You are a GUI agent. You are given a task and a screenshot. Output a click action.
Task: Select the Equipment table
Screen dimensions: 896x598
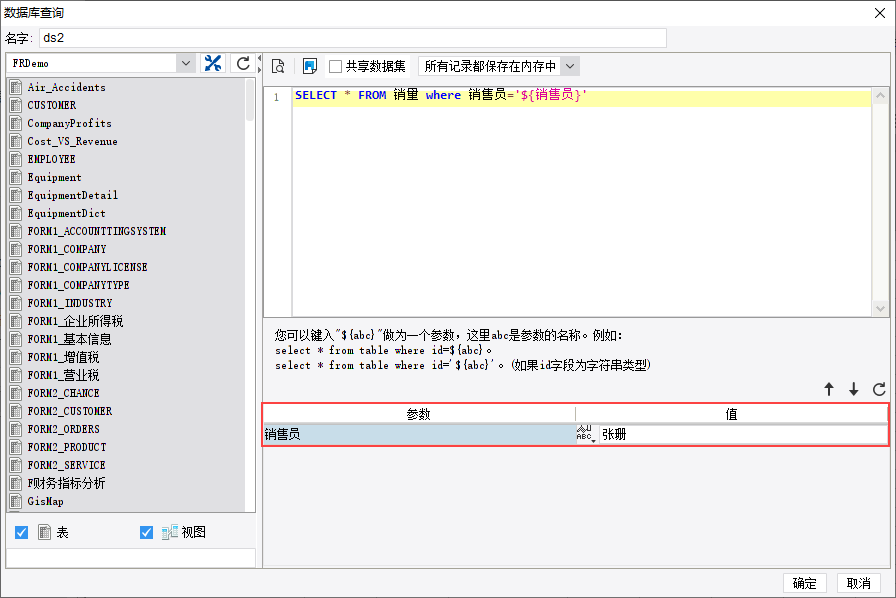click(54, 177)
